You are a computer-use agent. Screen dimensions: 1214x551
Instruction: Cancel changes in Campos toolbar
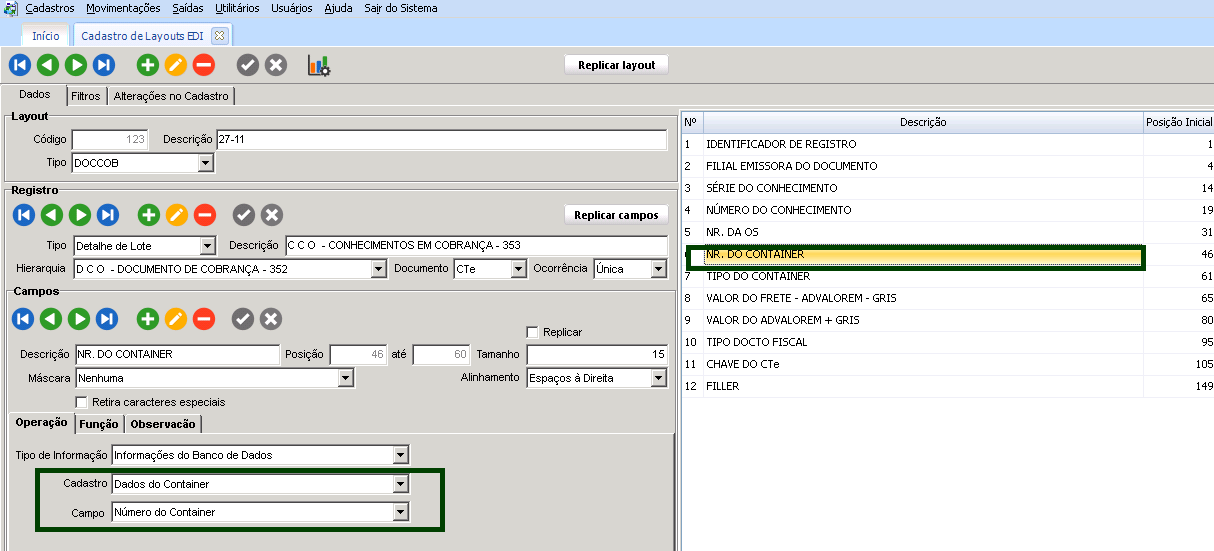(x=270, y=319)
